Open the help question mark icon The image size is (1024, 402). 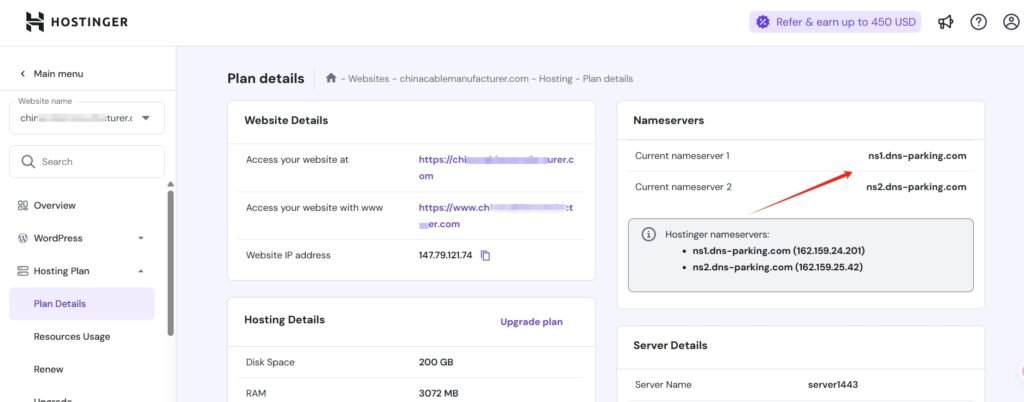[x=978, y=22]
